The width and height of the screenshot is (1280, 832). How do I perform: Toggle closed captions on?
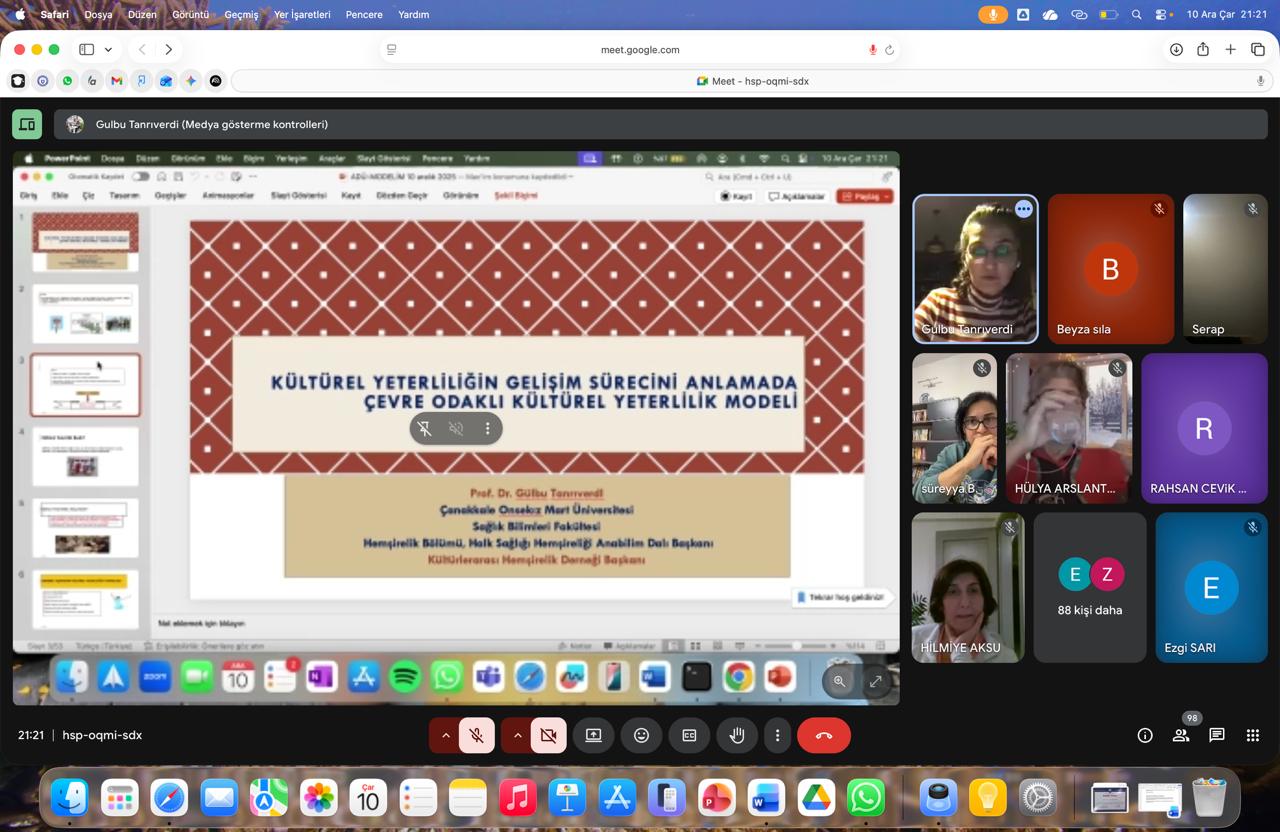pos(689,735)
